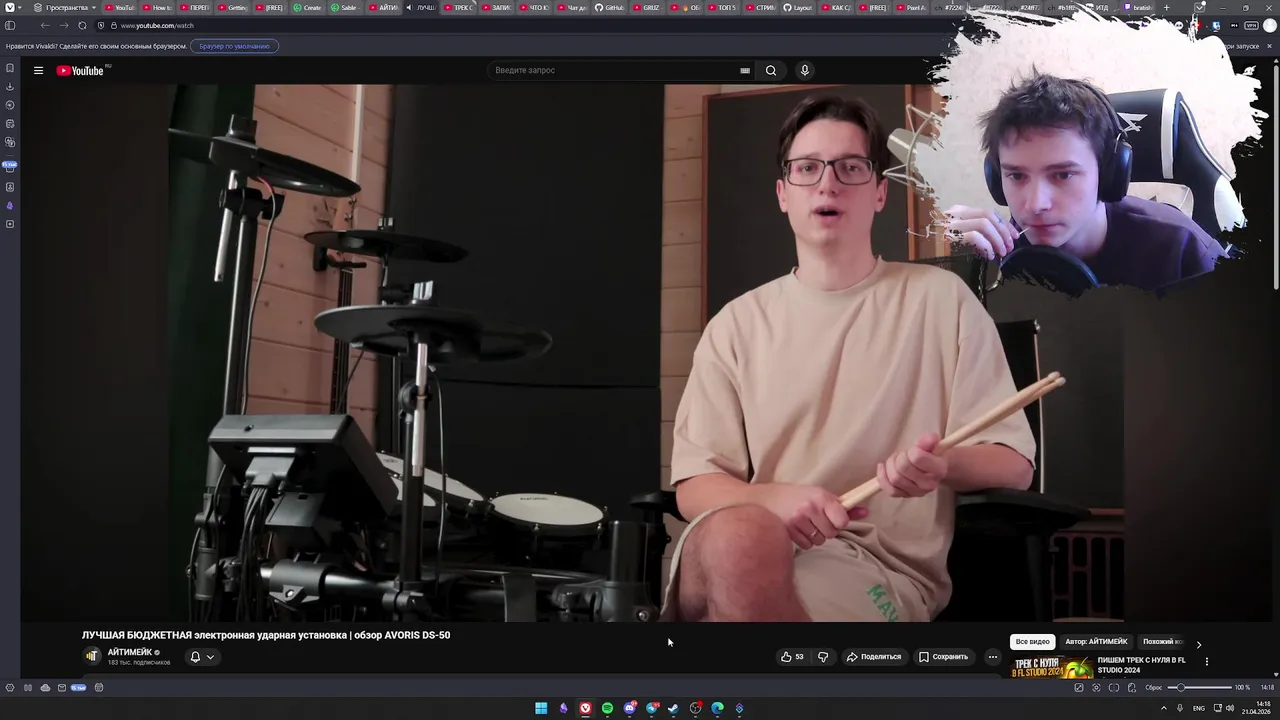Open the new tab plus button

pyautogui.click(x=1166, y=7)
